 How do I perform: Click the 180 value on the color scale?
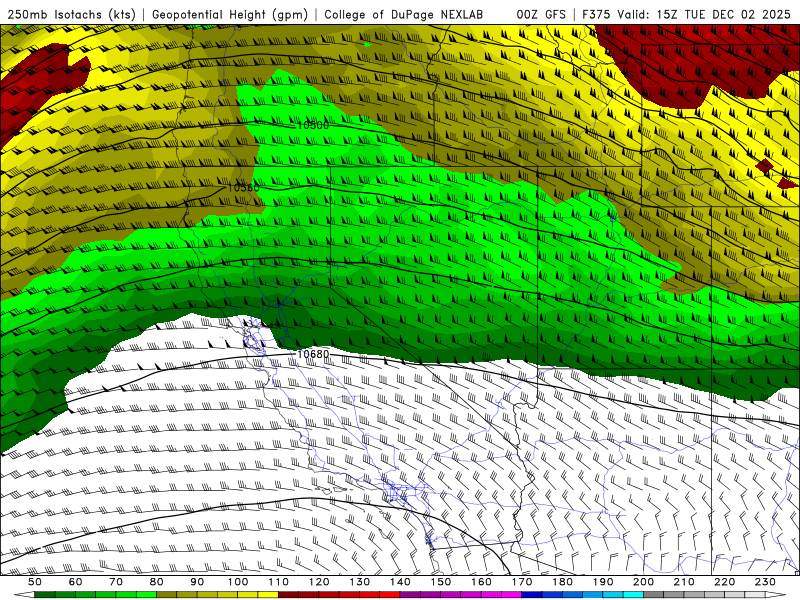[x=562, y=582]
